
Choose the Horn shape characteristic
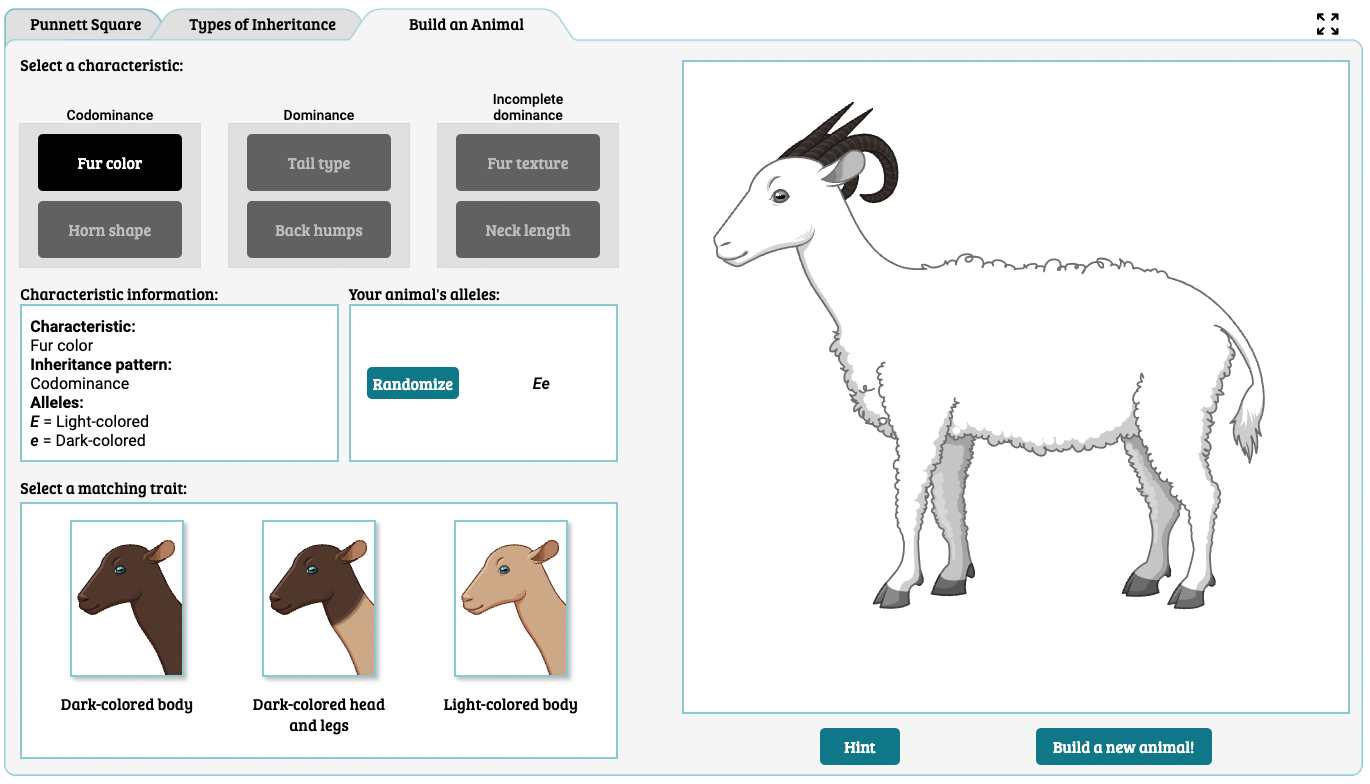pyautogui.click(x=110, y=230)
